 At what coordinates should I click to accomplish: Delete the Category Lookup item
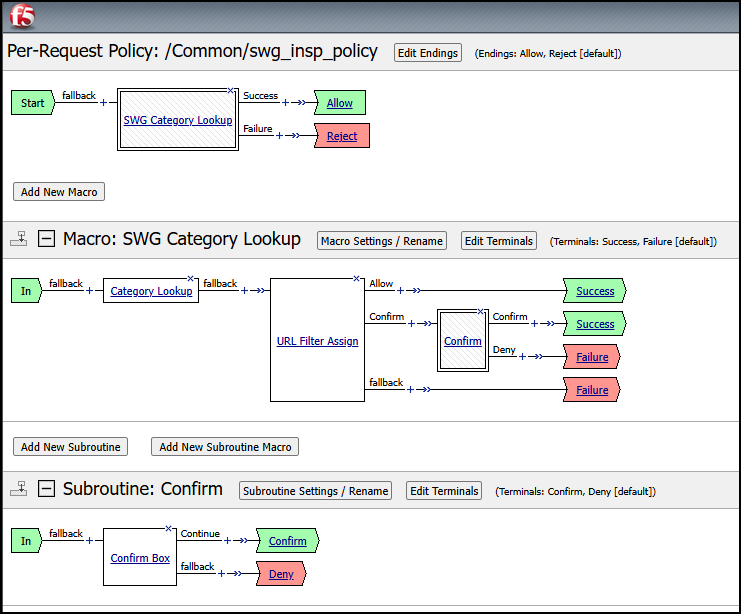[x=190, y=278]
